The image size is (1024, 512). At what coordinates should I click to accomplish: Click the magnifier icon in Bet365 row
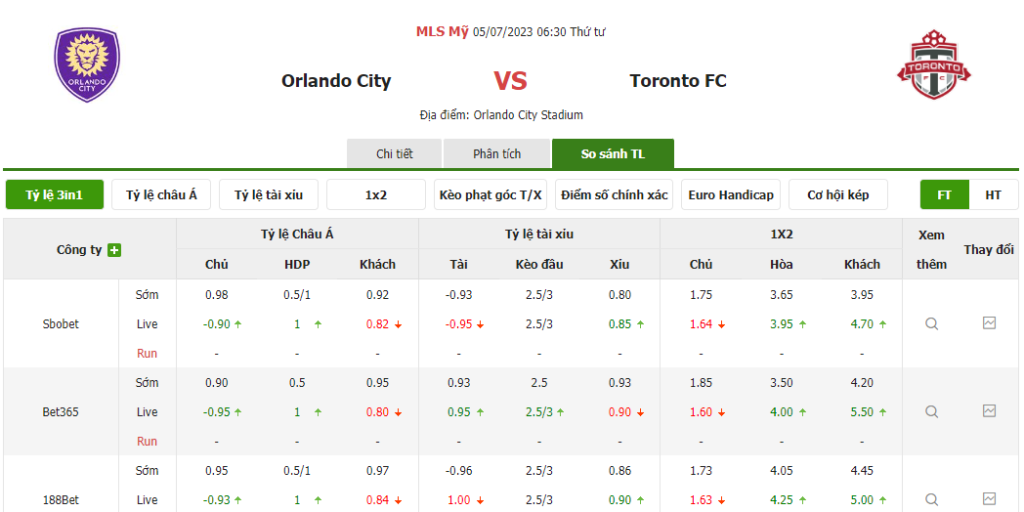pos(932,412)
